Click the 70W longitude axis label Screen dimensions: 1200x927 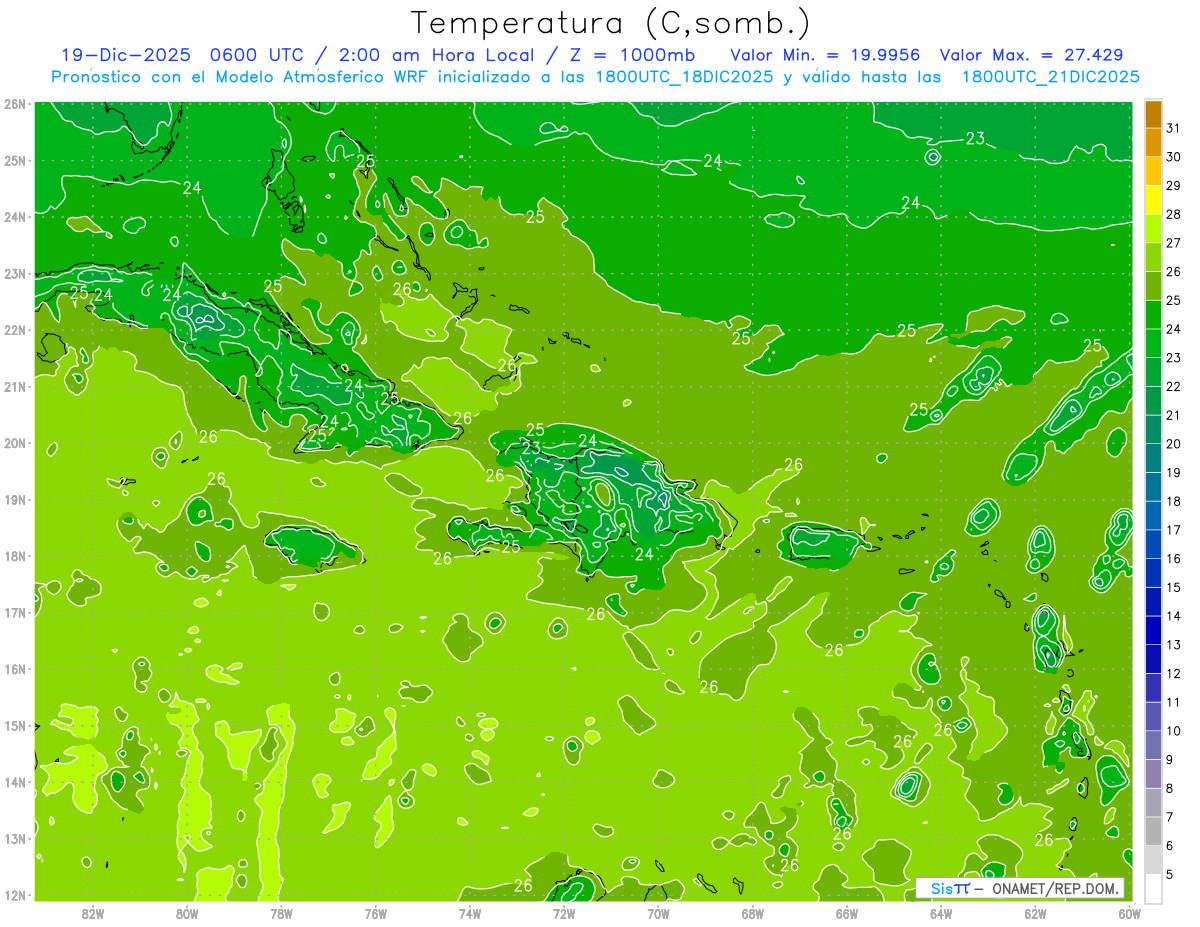658,913
